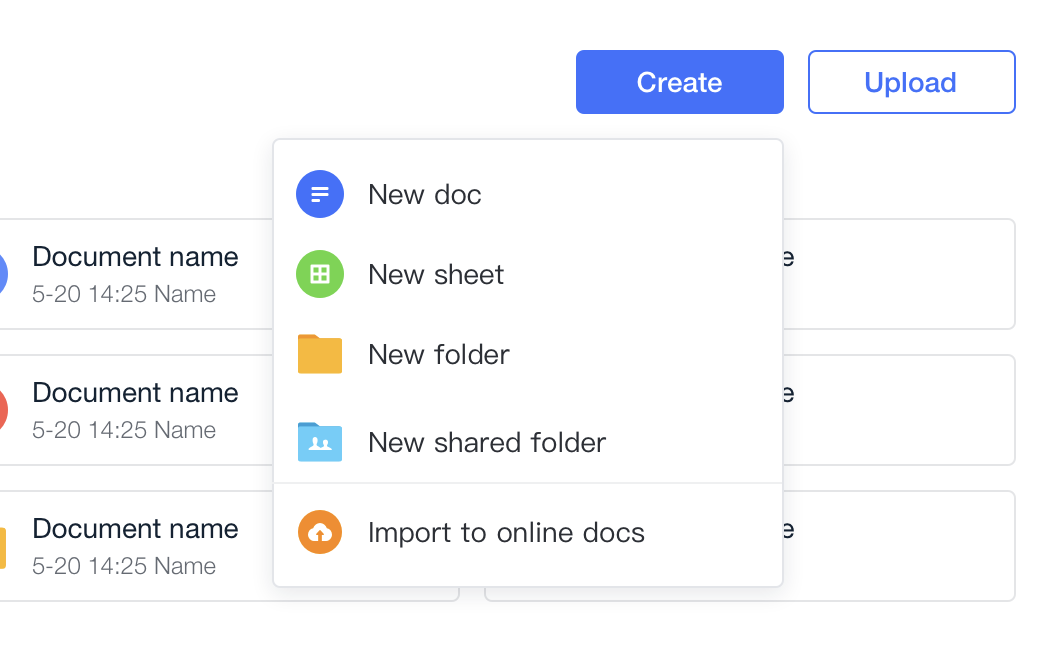
Task: Click the blue New doc icon
Action: [320, 194]
